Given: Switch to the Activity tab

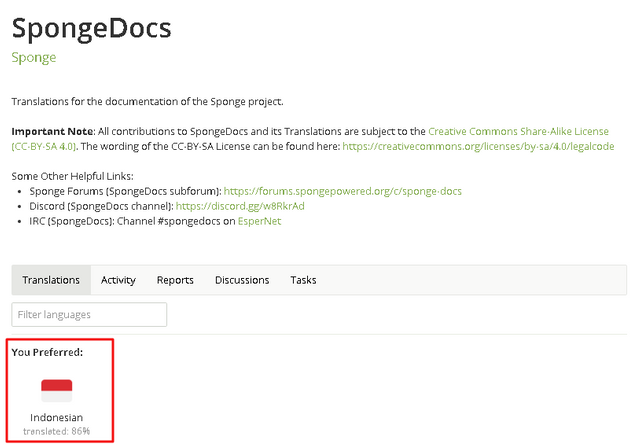Looking at the screenshot, I should [x=118, y=280].
